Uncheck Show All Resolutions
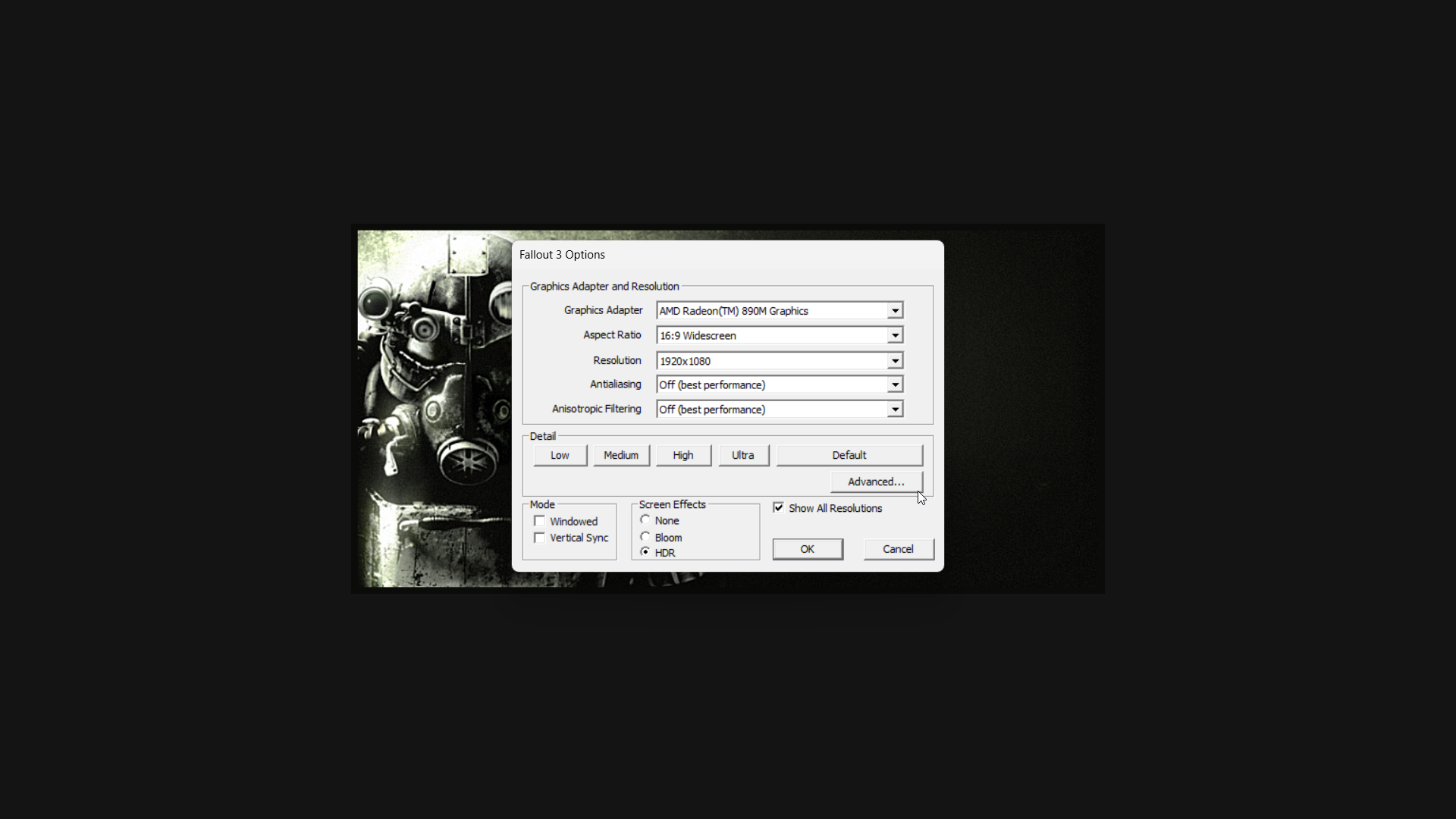 (779, 507)
